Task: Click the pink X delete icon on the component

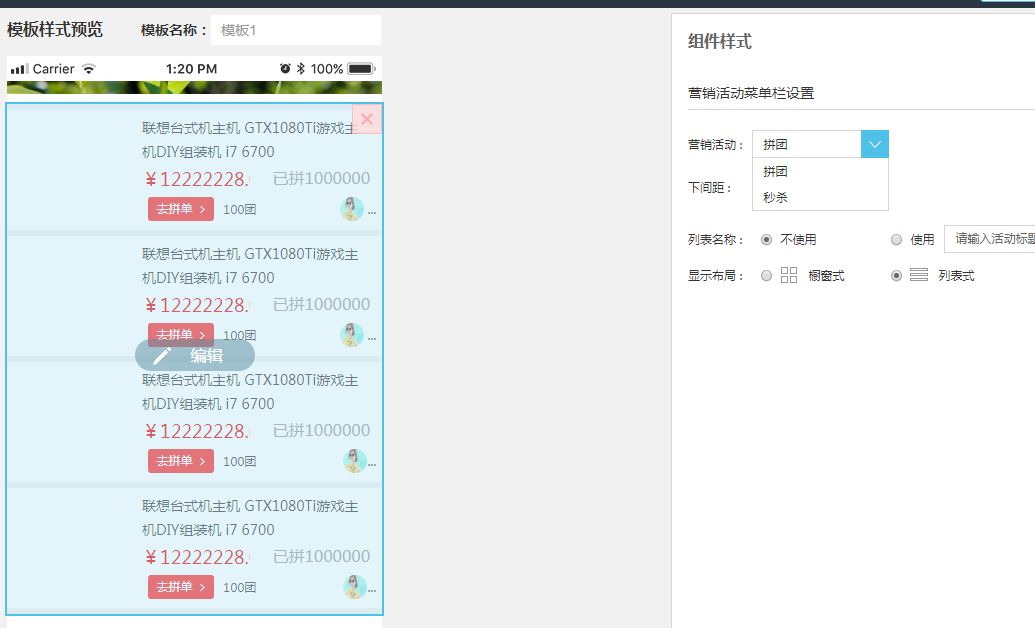Action: tap(367, 119)
